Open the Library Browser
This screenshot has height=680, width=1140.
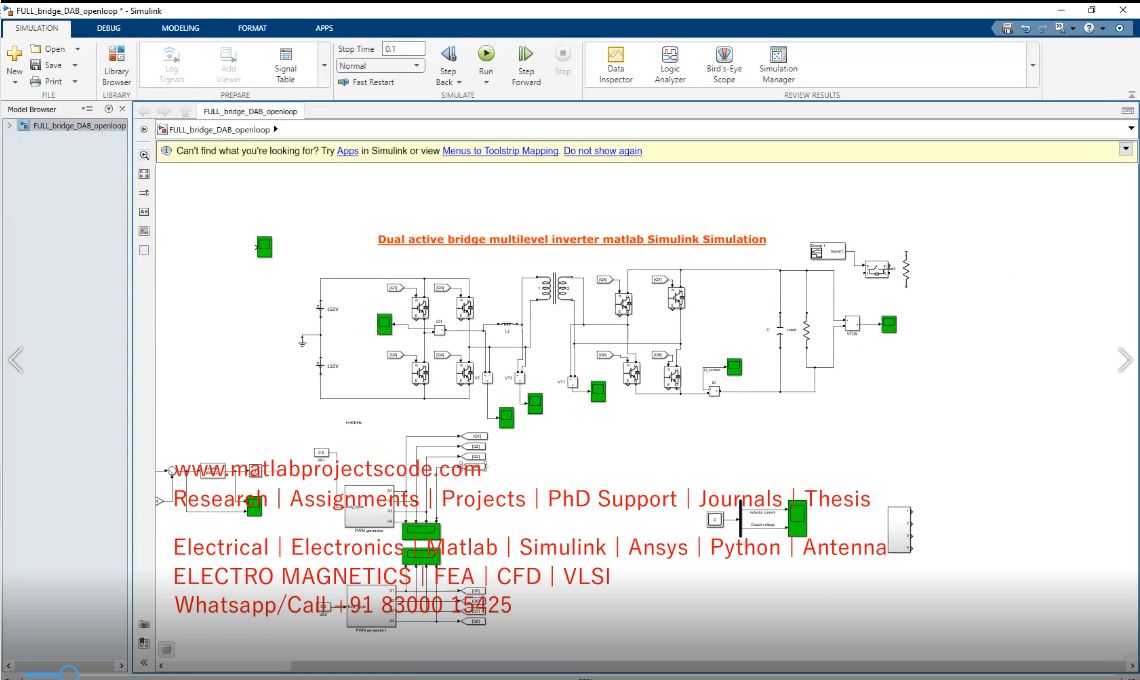(116, 65)
